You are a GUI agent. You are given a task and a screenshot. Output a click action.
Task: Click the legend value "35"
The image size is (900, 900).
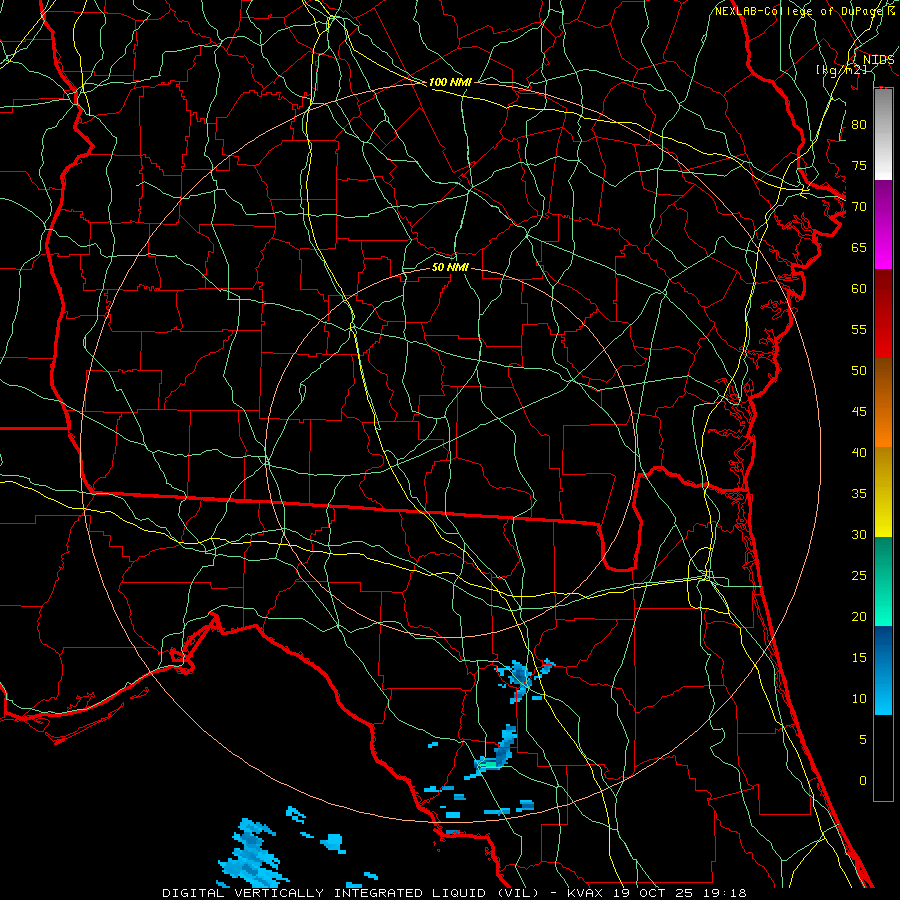(859, 494)
